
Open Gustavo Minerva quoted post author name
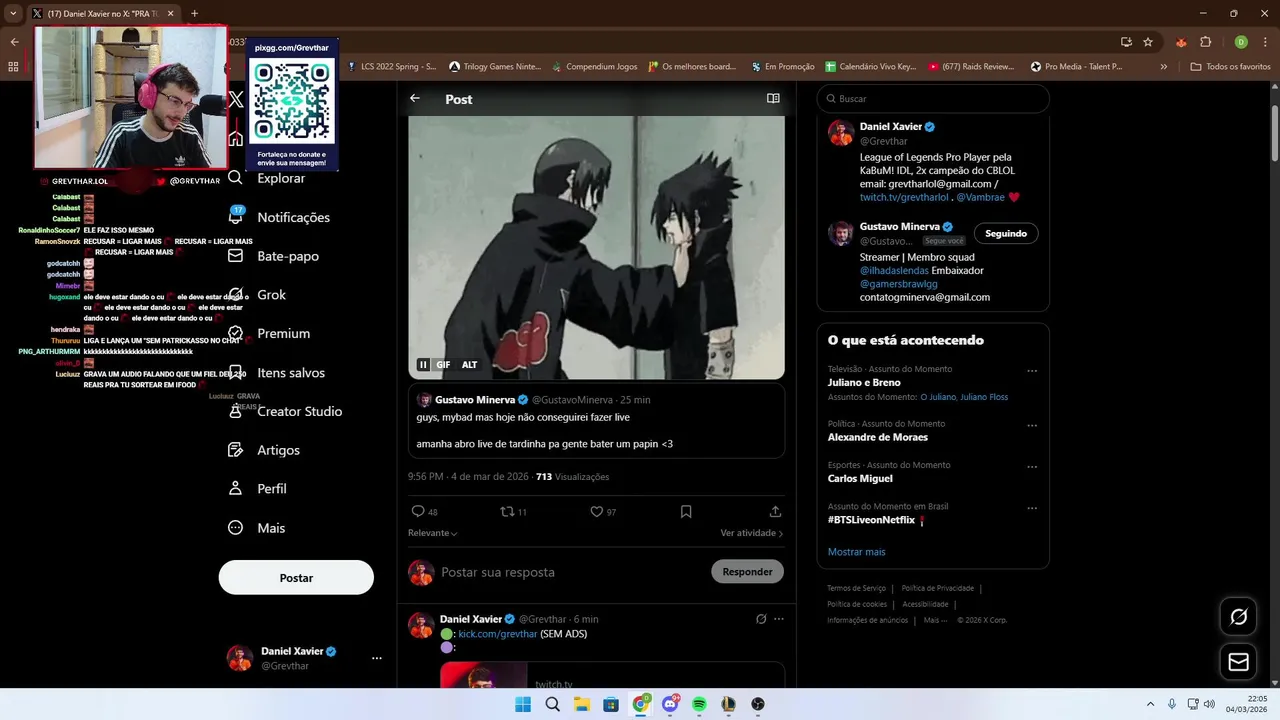click(x=475, y=400)
